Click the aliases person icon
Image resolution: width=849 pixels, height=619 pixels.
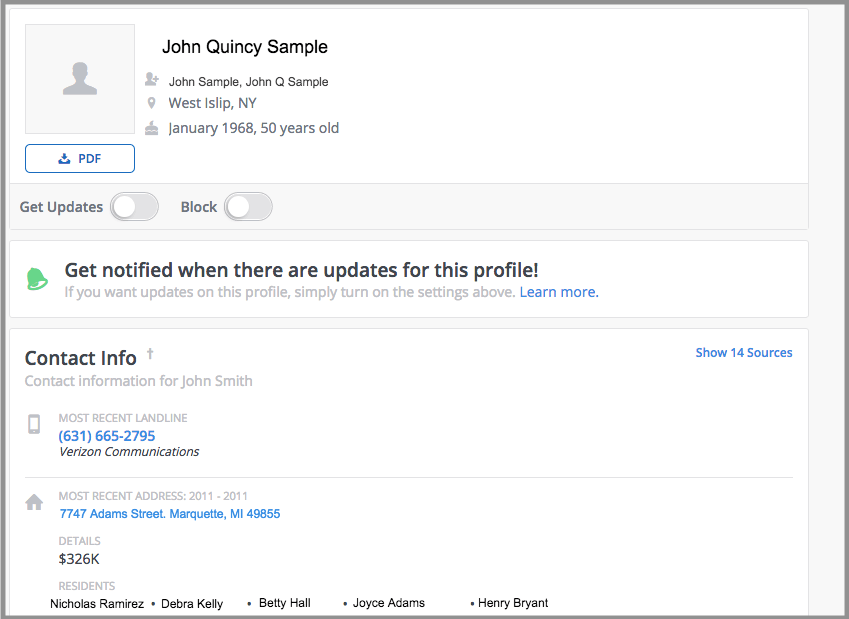pos(152,79)
